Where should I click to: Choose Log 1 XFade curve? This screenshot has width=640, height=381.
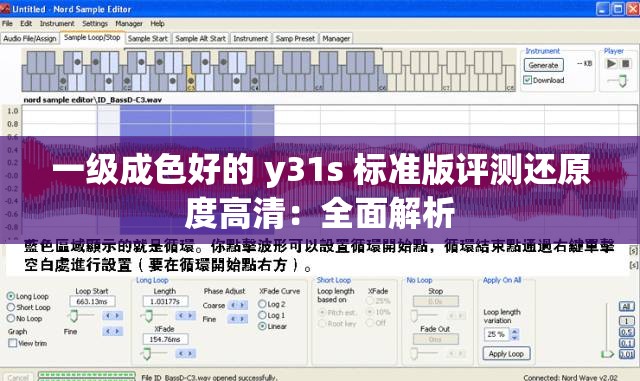pos(262,315)
